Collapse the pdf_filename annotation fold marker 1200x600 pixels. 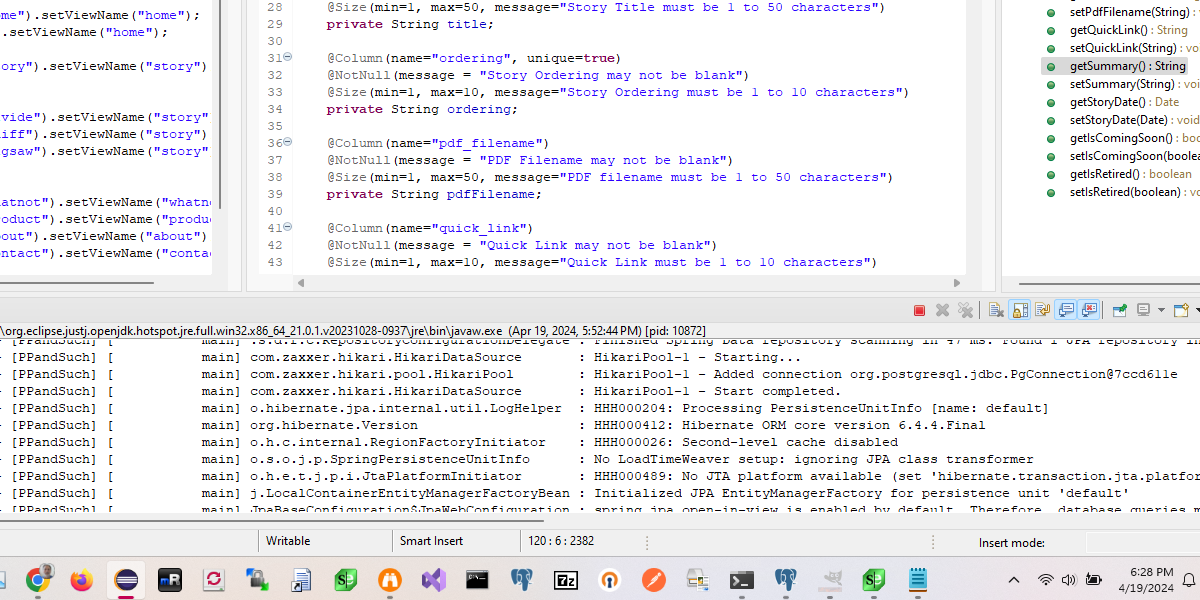click(x=288, y=143)
